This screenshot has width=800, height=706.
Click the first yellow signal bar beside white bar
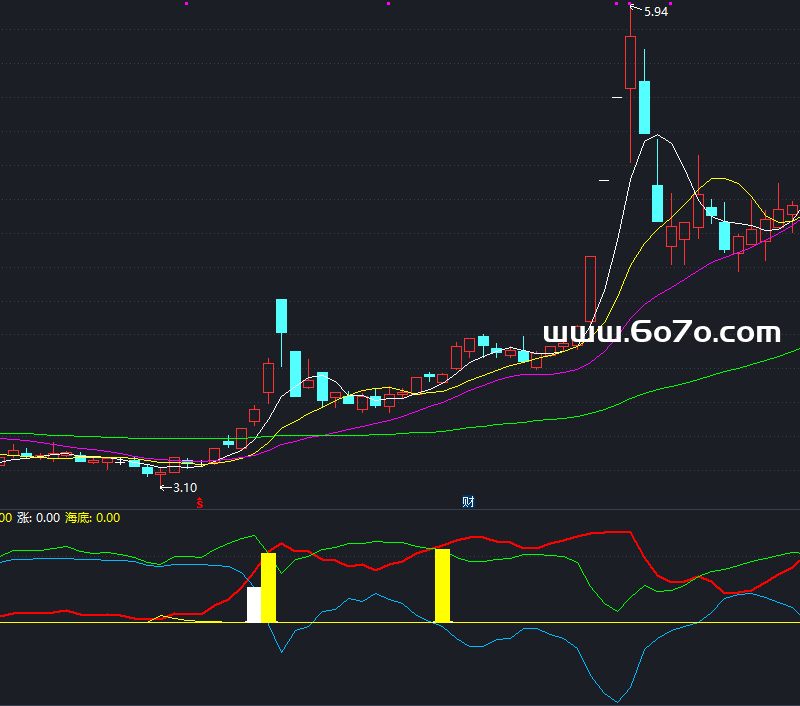point(268,587)
